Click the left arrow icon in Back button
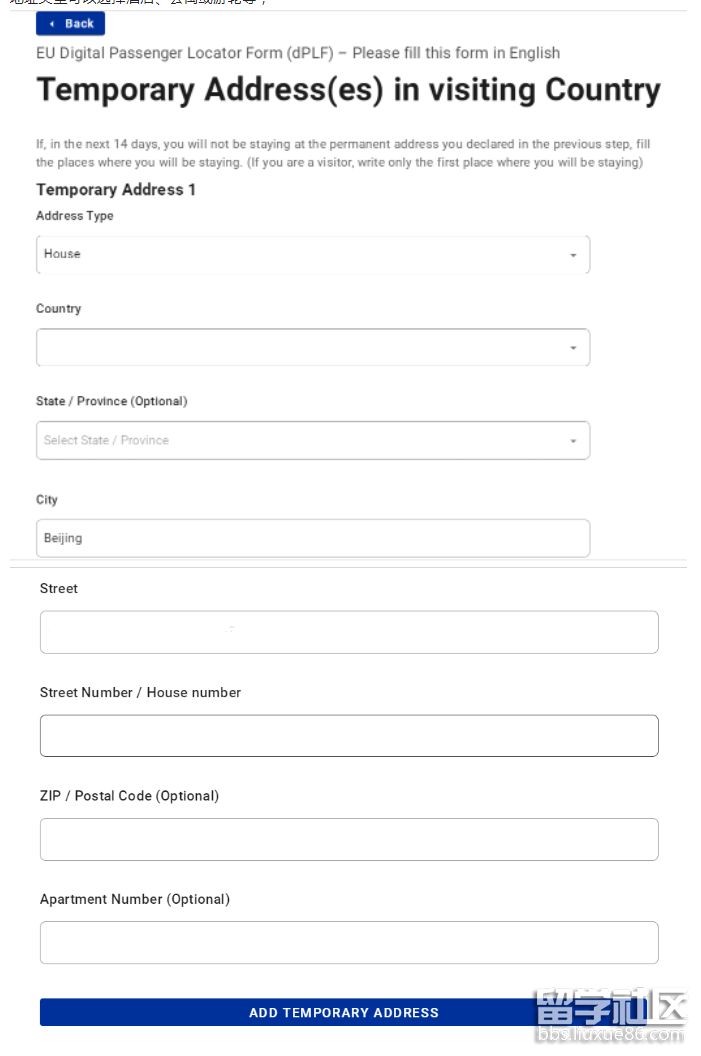Screen dimensions: 701x1056 click(52, 24)
